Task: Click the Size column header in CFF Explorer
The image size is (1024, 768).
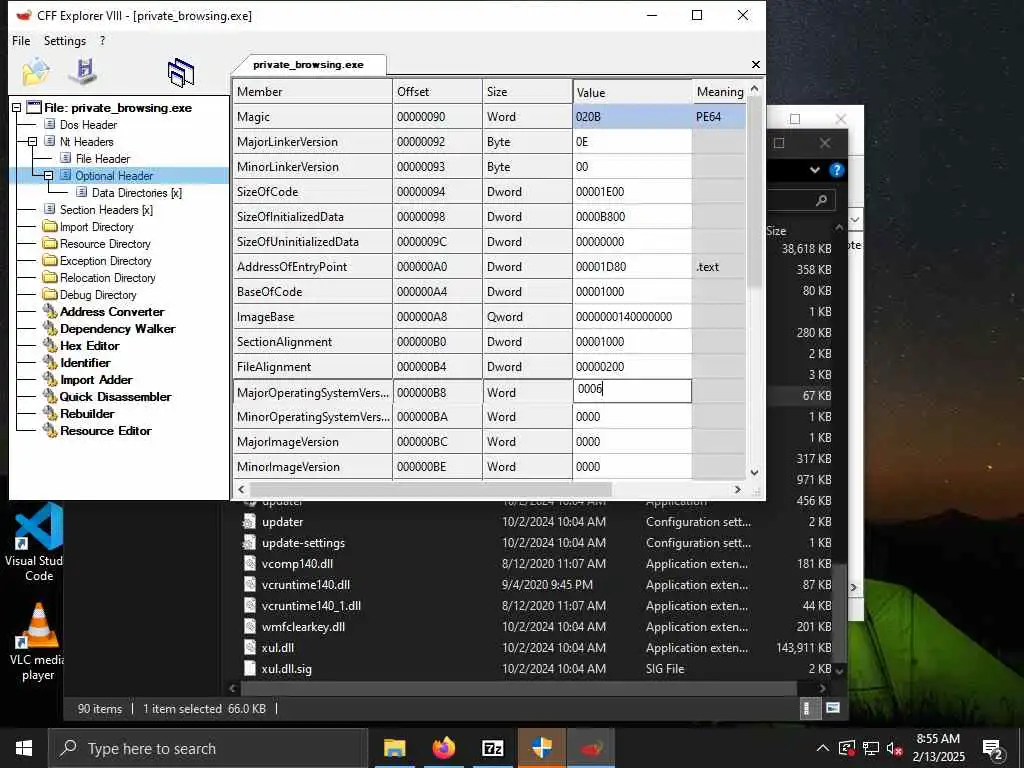Action: coord(527,91)
